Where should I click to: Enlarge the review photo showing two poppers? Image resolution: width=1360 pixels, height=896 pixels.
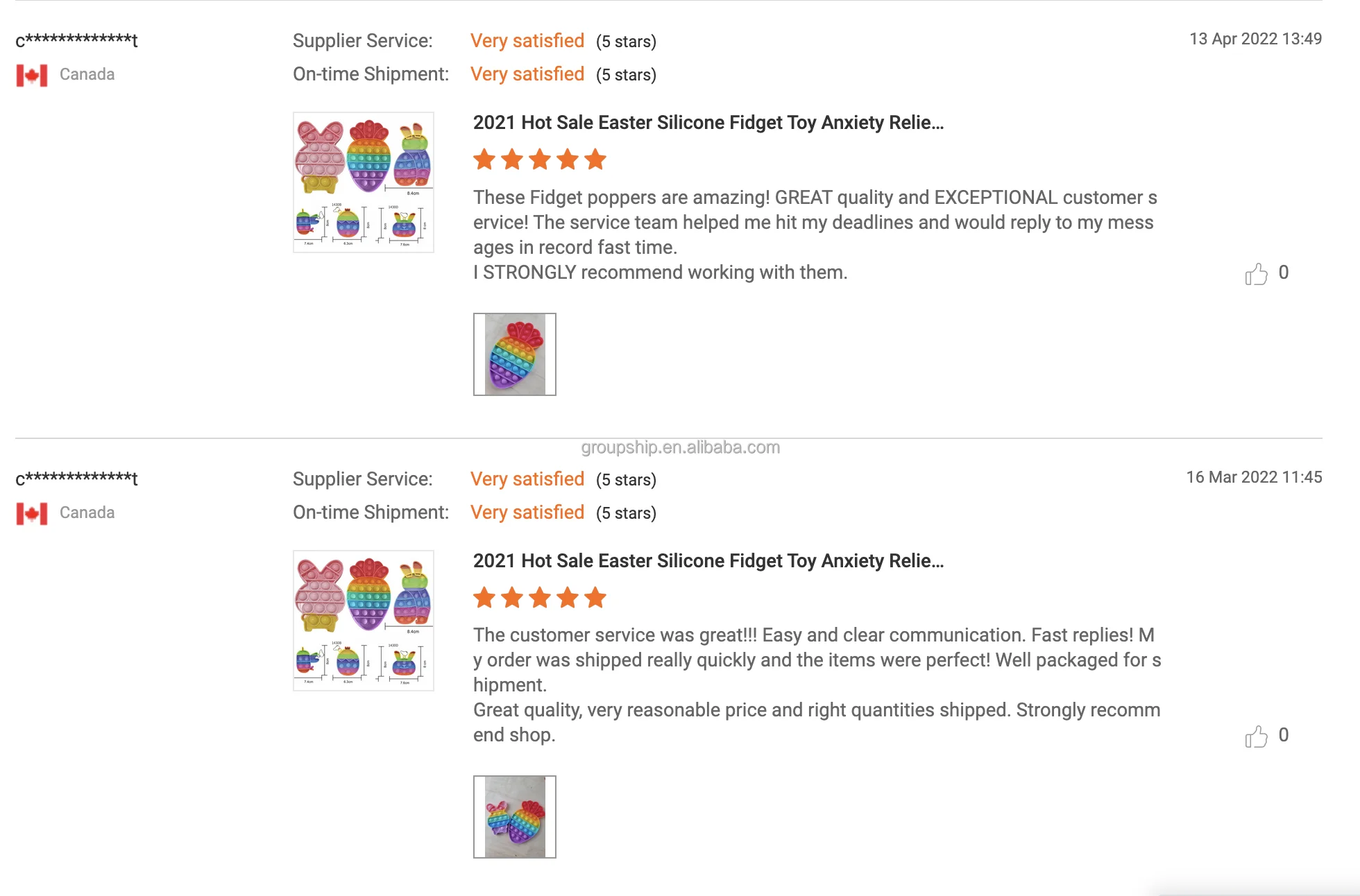tap(515, 817)
